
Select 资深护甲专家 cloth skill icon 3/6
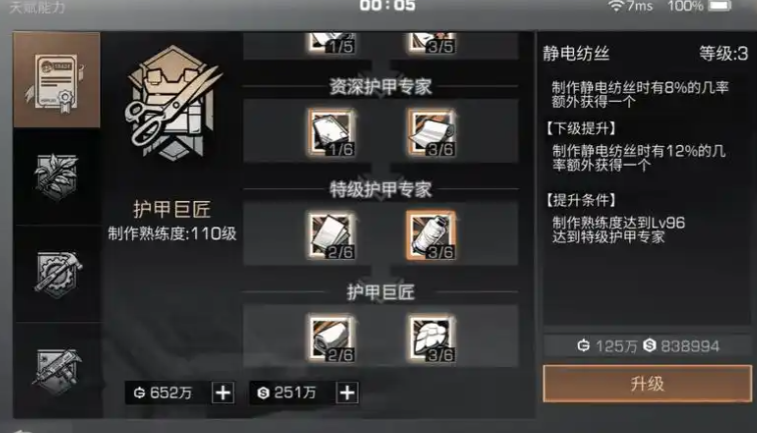click(431, 134)
